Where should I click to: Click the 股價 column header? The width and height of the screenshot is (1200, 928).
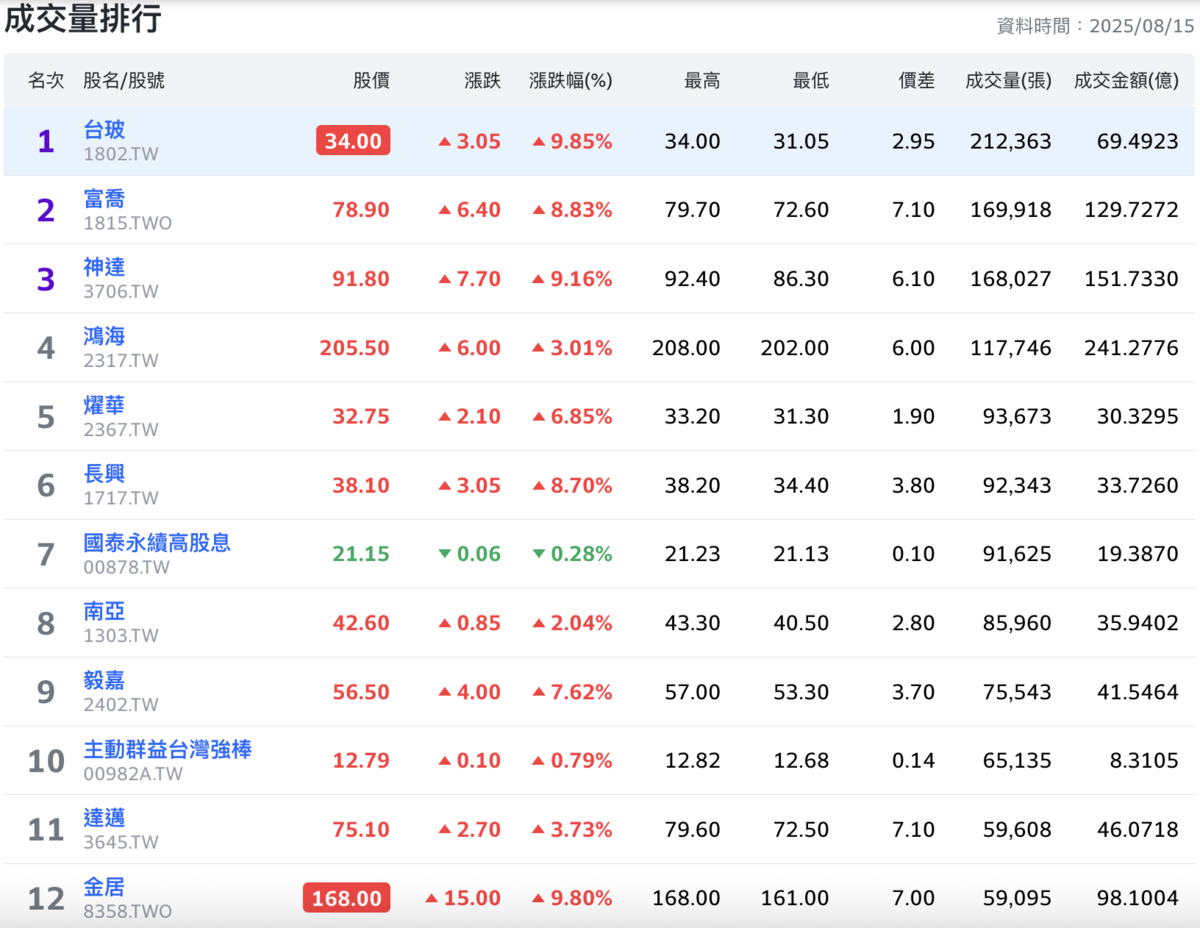[x=371, y=81]
